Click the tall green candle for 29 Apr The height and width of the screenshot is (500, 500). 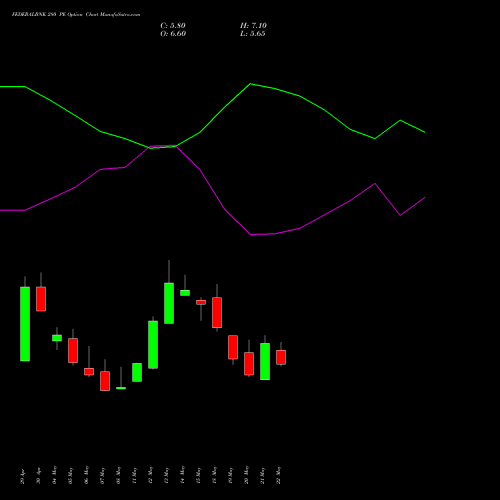[x=25, y=324]
